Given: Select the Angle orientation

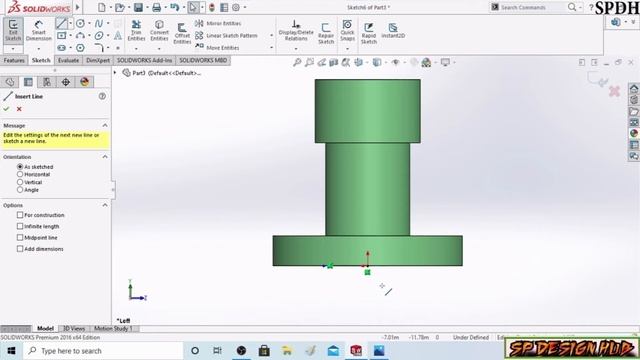Looking at the screenshot, I should [20, 190].
